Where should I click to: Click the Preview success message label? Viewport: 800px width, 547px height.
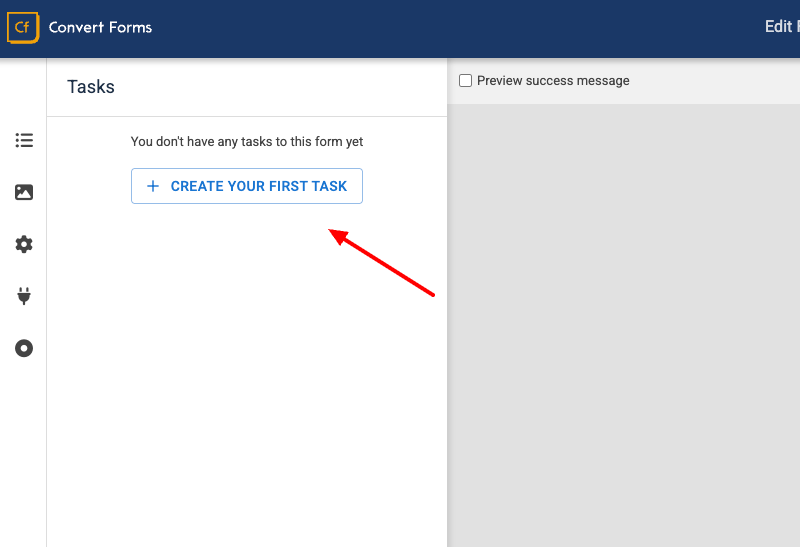[x=553, y=81]
